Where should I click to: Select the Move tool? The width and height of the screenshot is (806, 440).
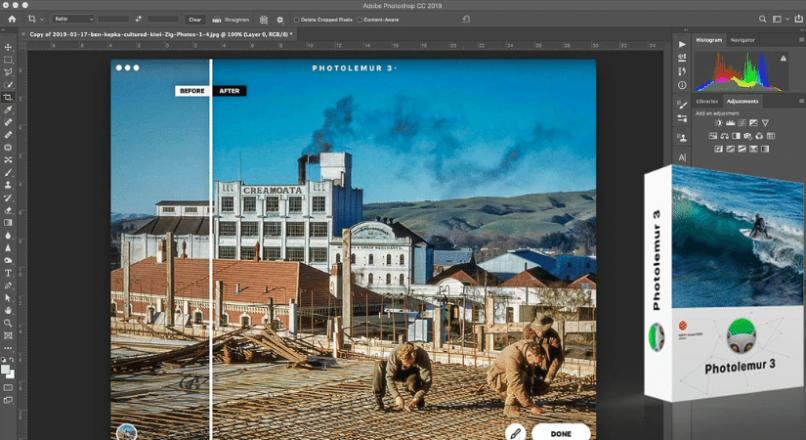point(8,47)
